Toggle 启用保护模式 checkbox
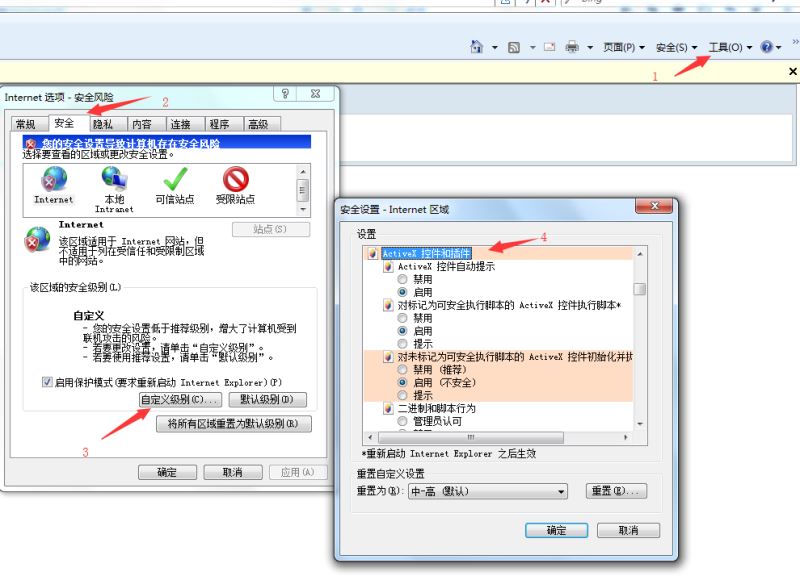800x576 pixels. pyautogui.click(x=47, y=382)
